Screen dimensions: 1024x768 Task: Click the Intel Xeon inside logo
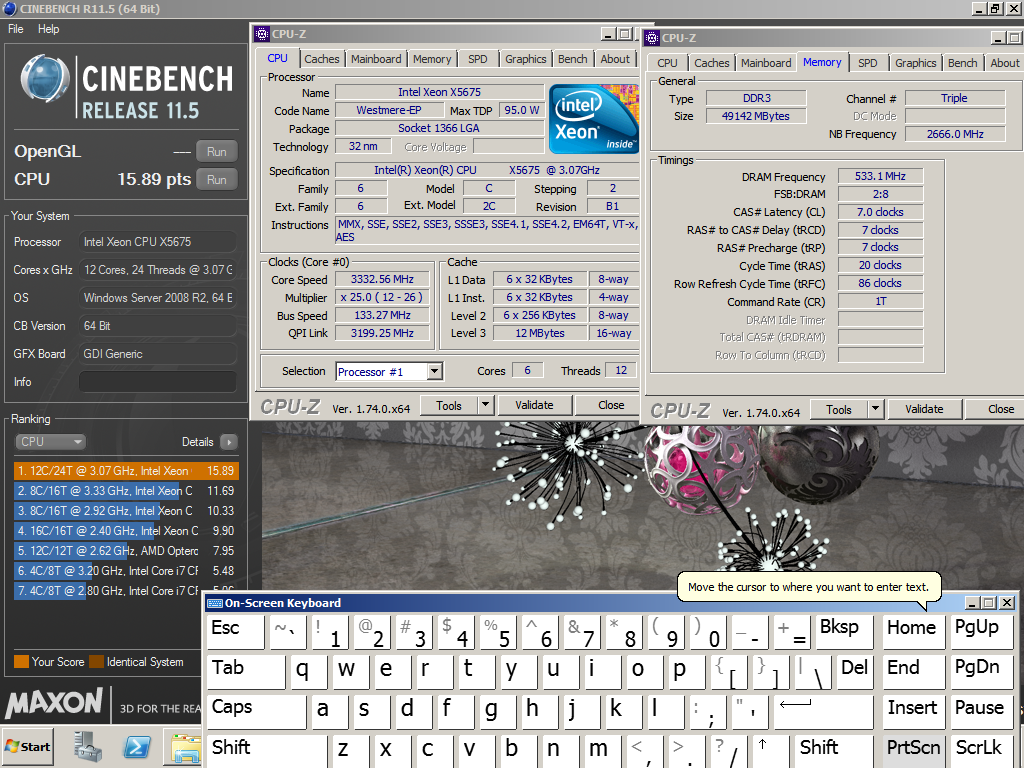pos(594,119)
